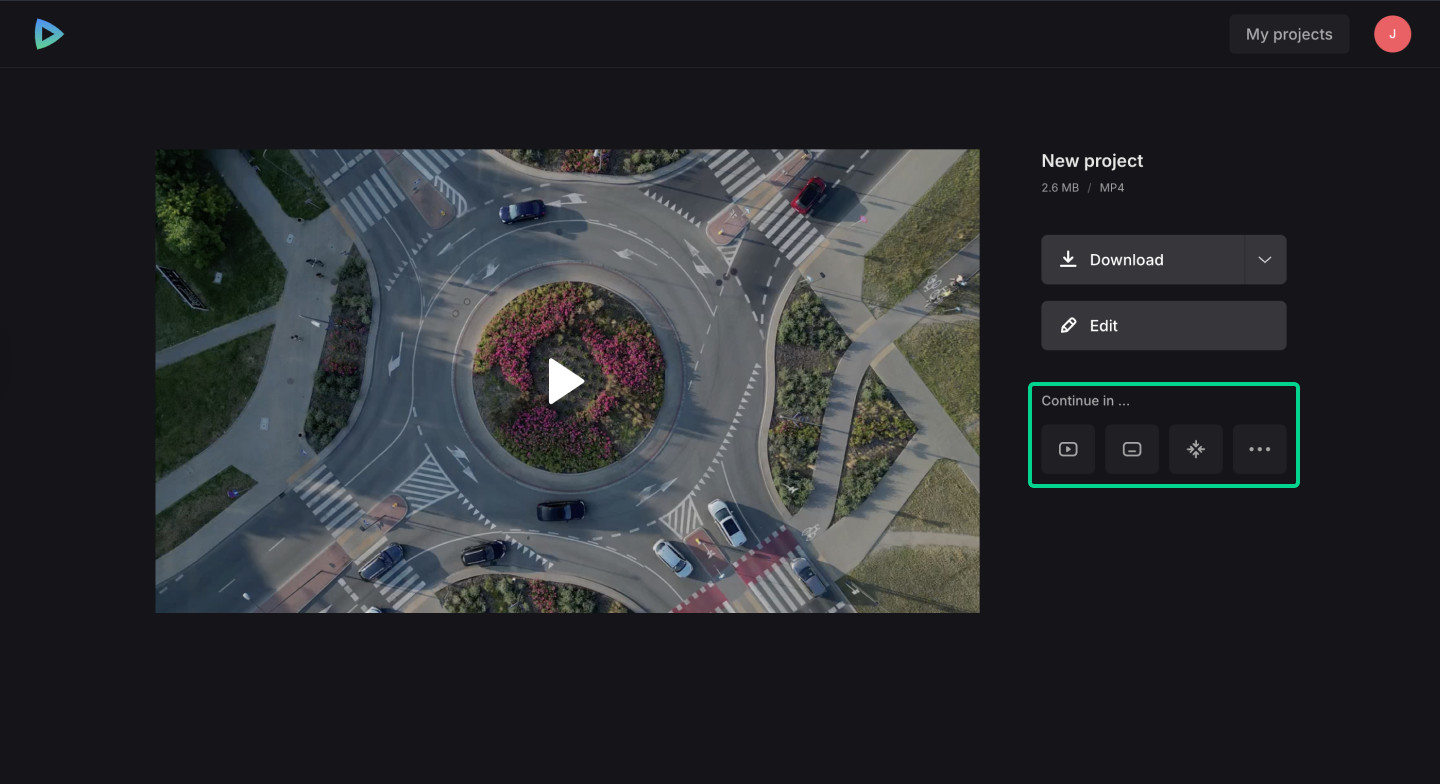Click the Edit button
1440x784 pixels.
click(x=1163, y=325)
